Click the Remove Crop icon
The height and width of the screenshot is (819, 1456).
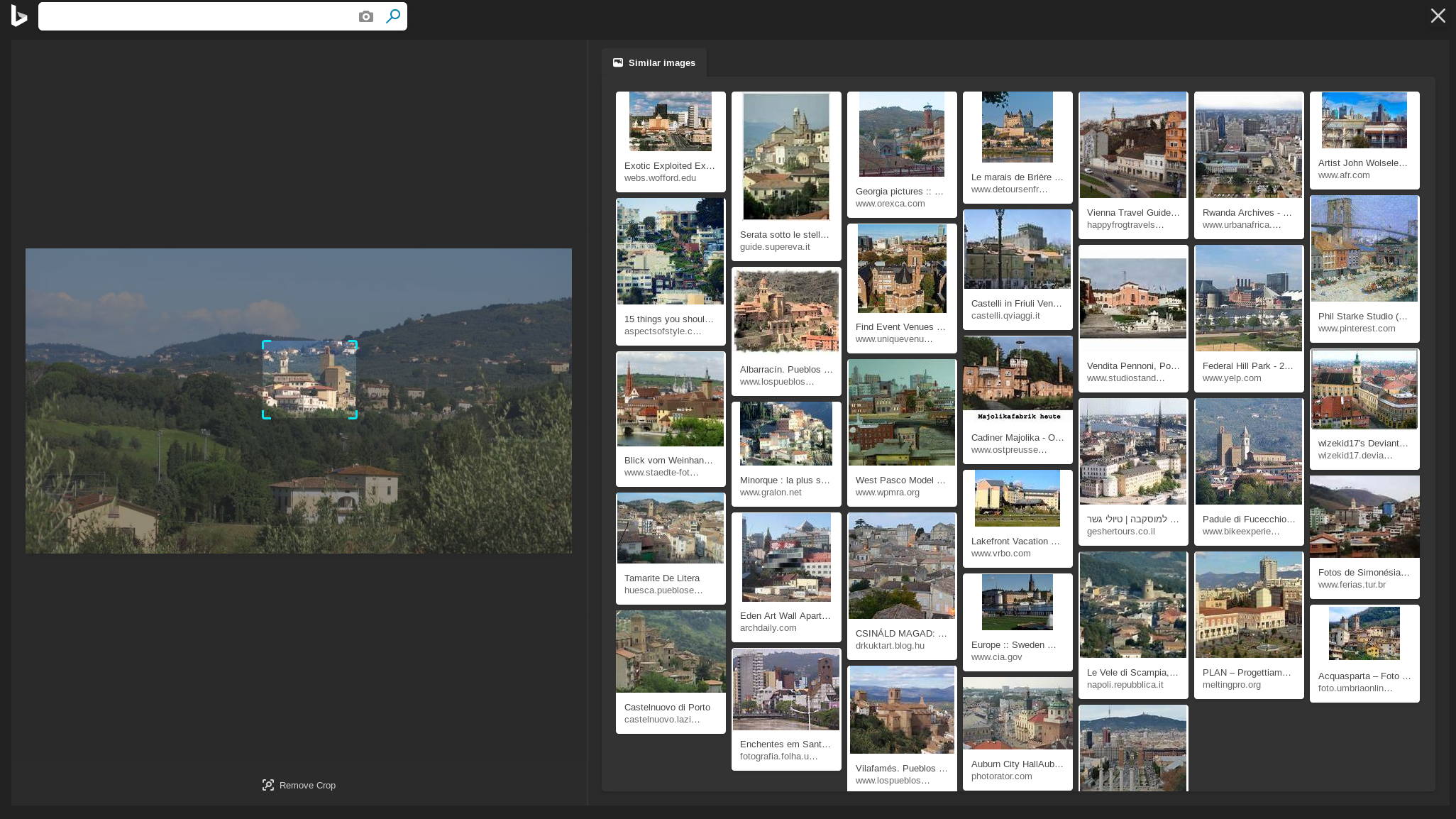(x=268, y=785)
